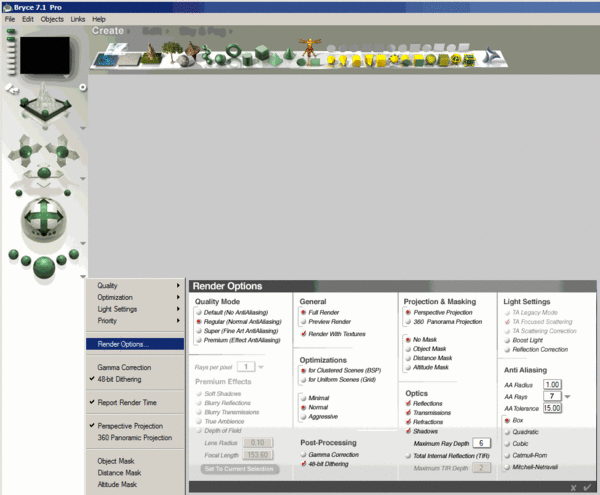
Task: Add a yellow cone spotlight
Action: click(343, 60)
